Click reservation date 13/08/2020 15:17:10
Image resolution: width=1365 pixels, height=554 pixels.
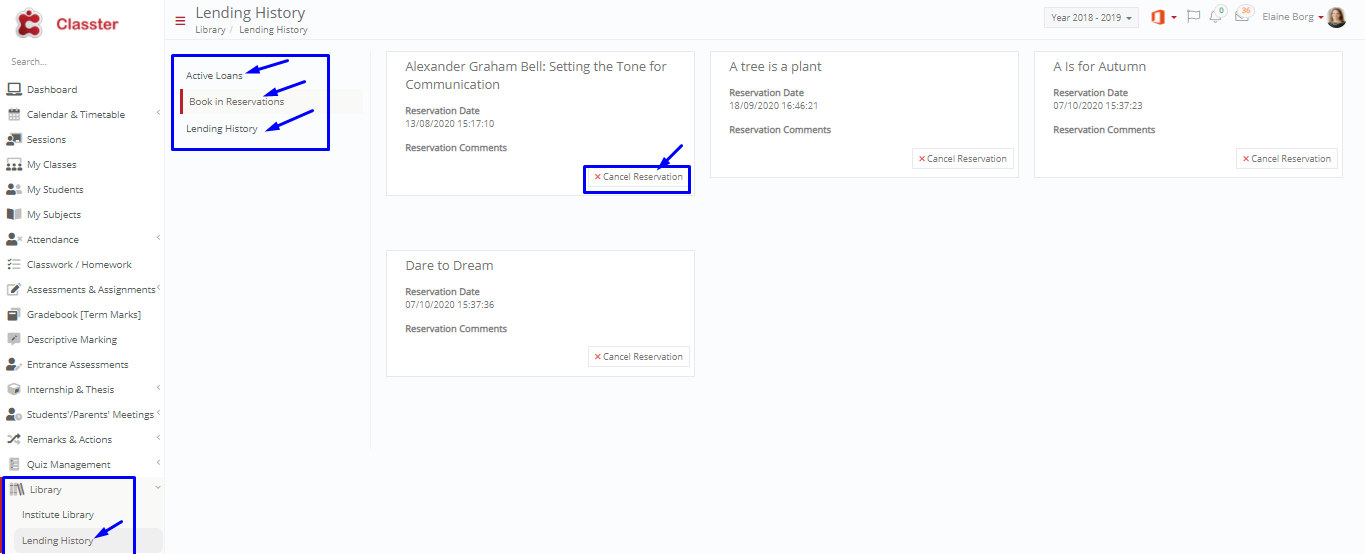pyautogui.click(x=449, y=124)
